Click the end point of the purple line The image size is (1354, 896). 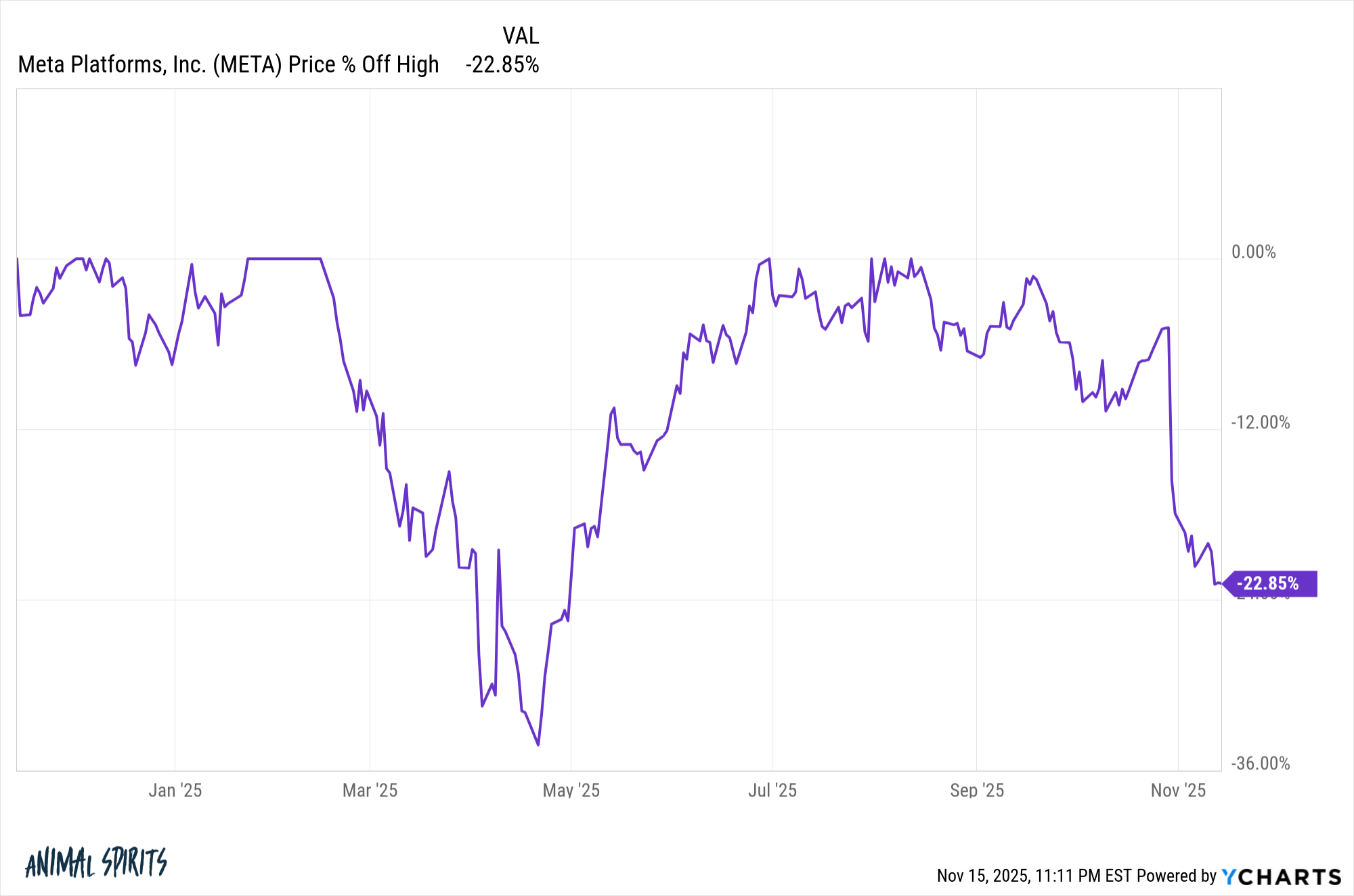(x=1220, y=583)
